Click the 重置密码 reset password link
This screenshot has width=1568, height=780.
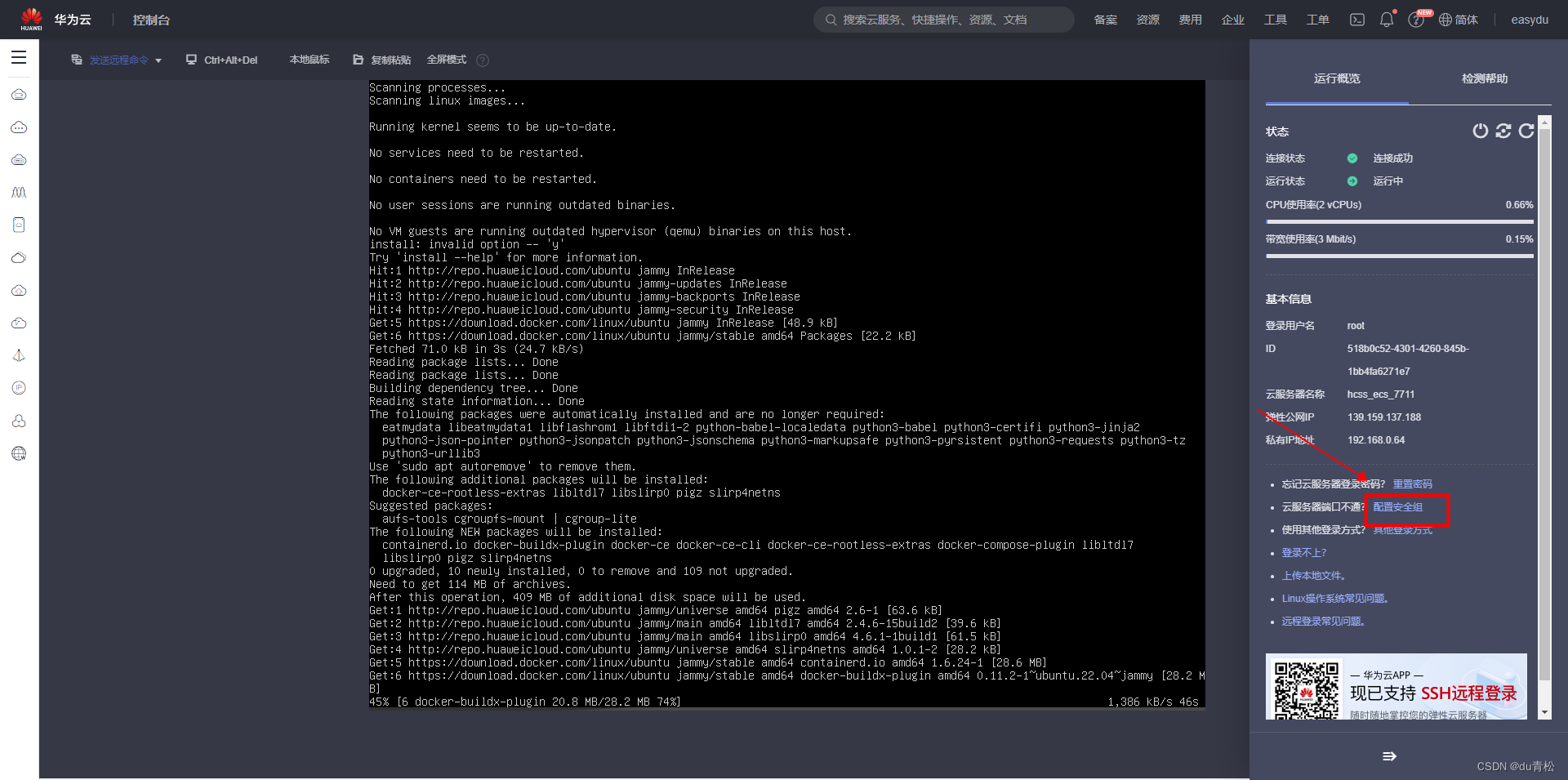pos(1413,484)
